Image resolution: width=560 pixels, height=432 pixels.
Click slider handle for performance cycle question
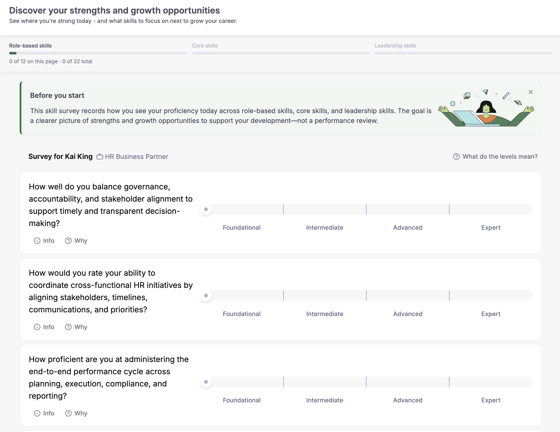tap(206, 382)
